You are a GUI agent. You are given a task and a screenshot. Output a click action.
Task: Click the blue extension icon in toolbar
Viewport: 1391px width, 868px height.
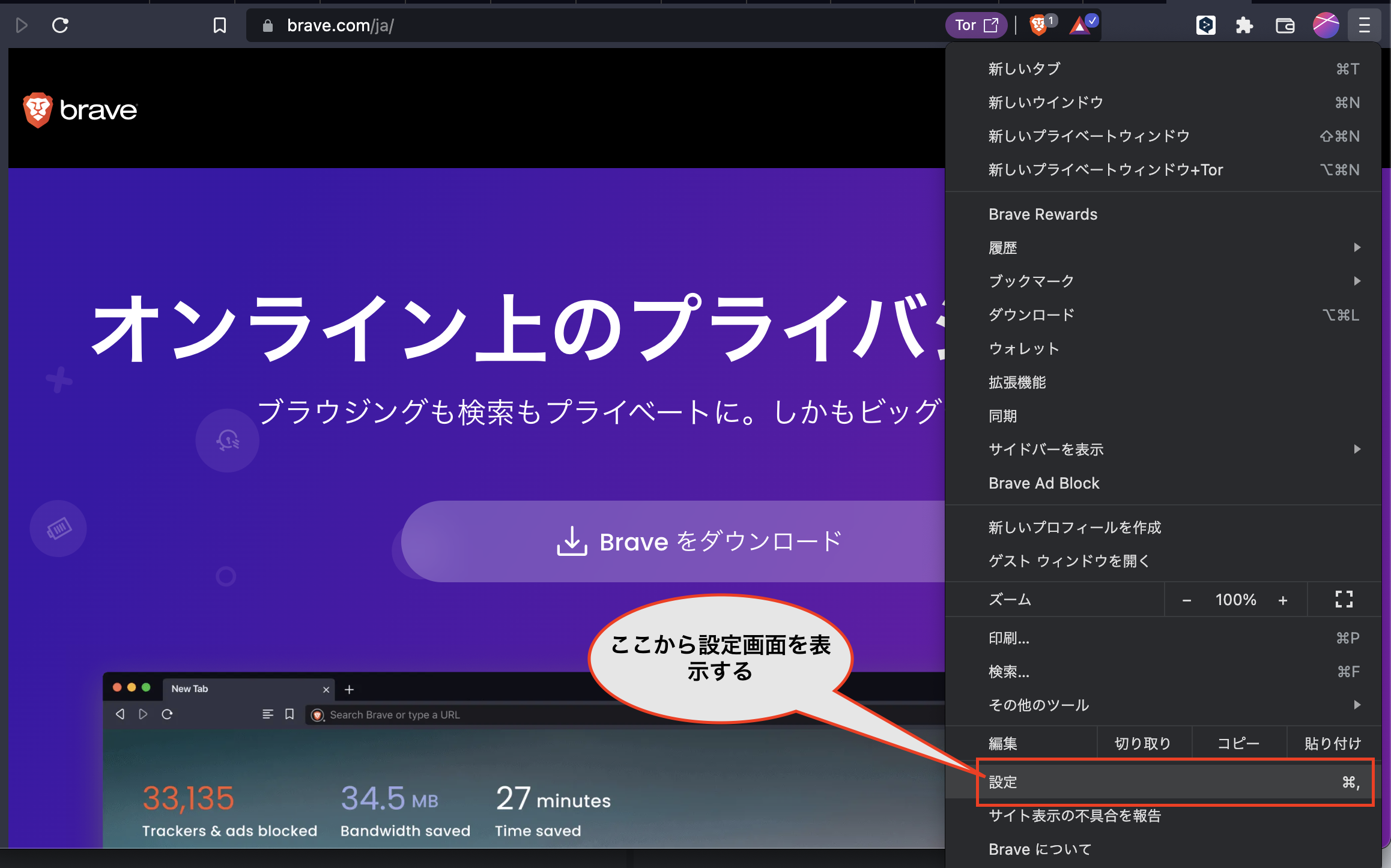pos(1205,25)
